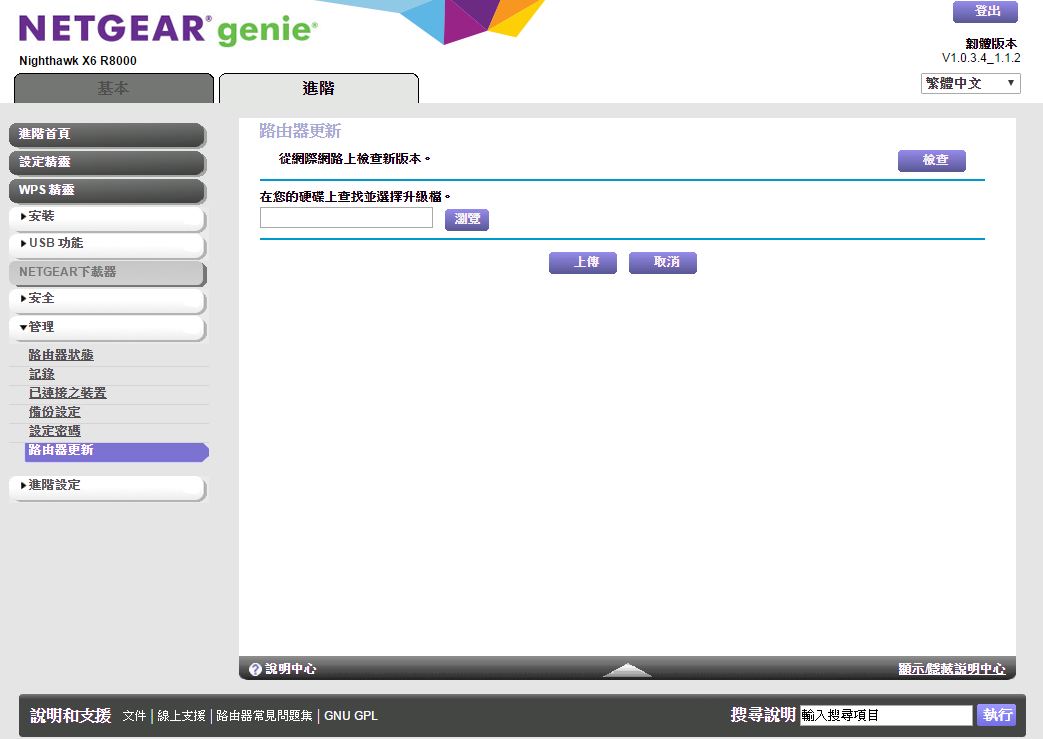Open the 文件 documentation link

(x=134, y=716)
